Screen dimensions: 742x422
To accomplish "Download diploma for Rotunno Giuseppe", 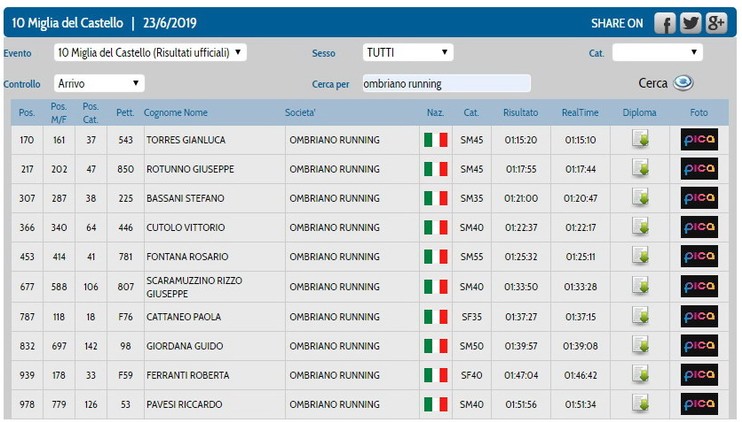I will tap(640, 168).
